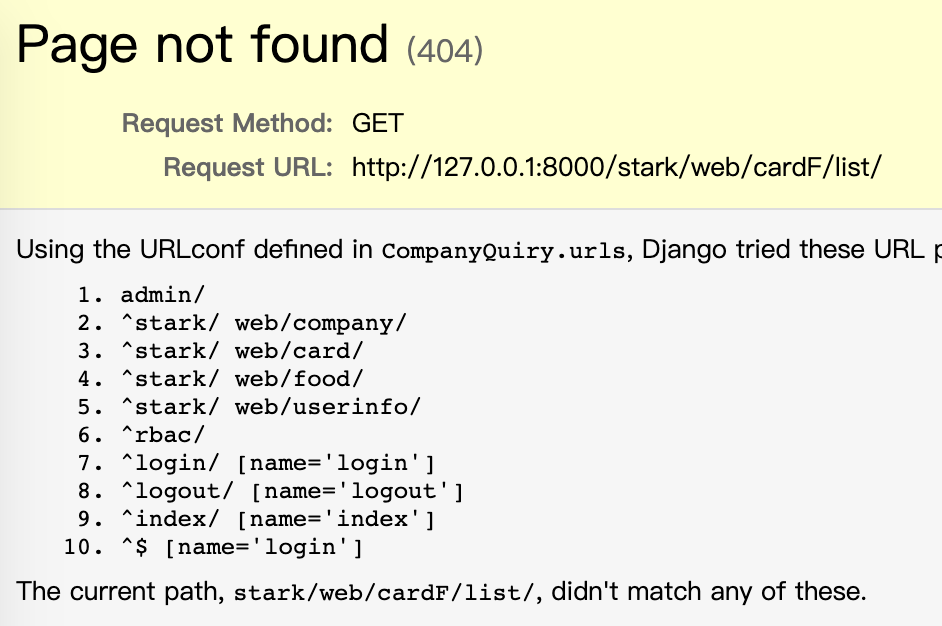This screenshot has height=626, width=942.
Task: Click the web/food/ pattern line
Action: coord(242,379)
